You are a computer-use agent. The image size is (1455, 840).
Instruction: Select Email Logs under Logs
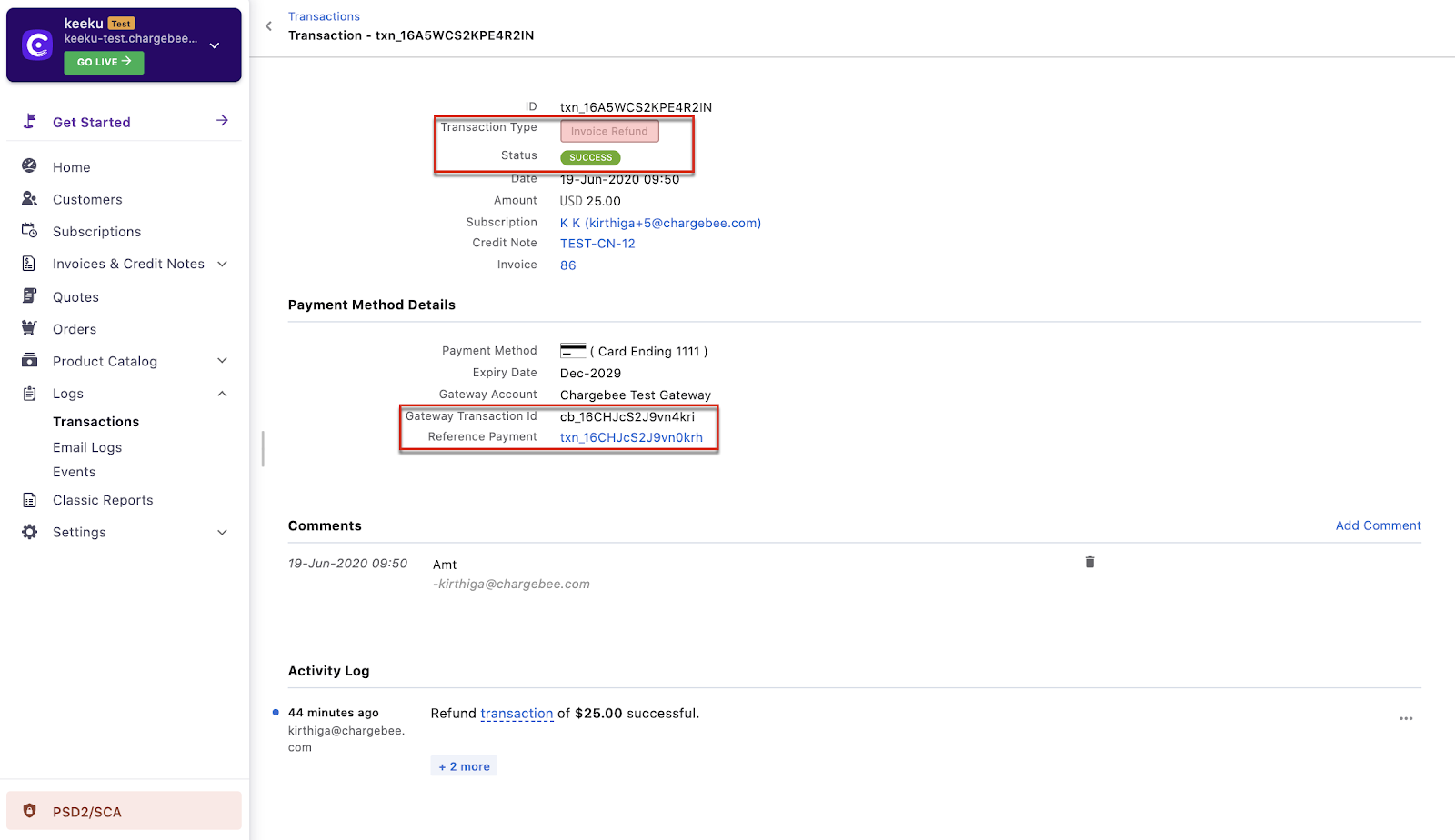pos(87,447)
